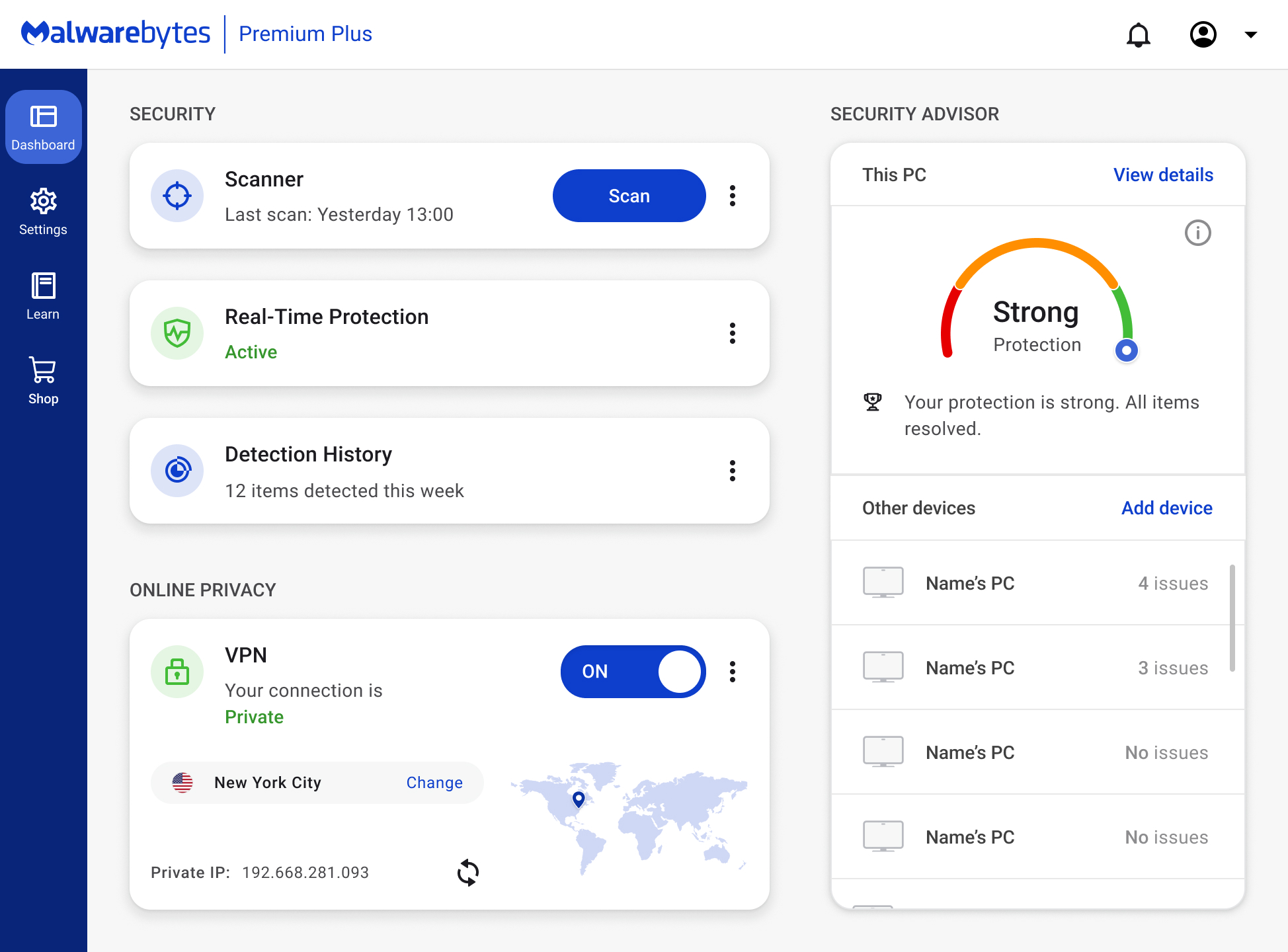This screenshot has height=952, width=1288.
Task: Open the notifications bell icon
Action: pos(1138,34)
